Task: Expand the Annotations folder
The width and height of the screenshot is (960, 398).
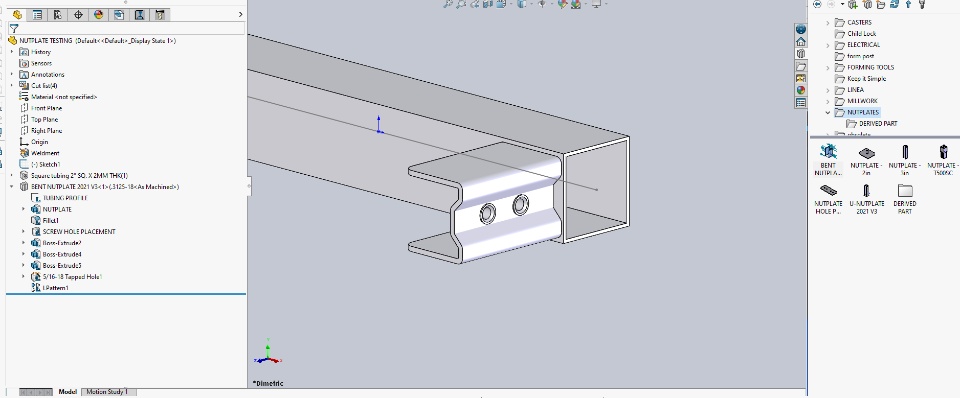Action: click(12, 75)
